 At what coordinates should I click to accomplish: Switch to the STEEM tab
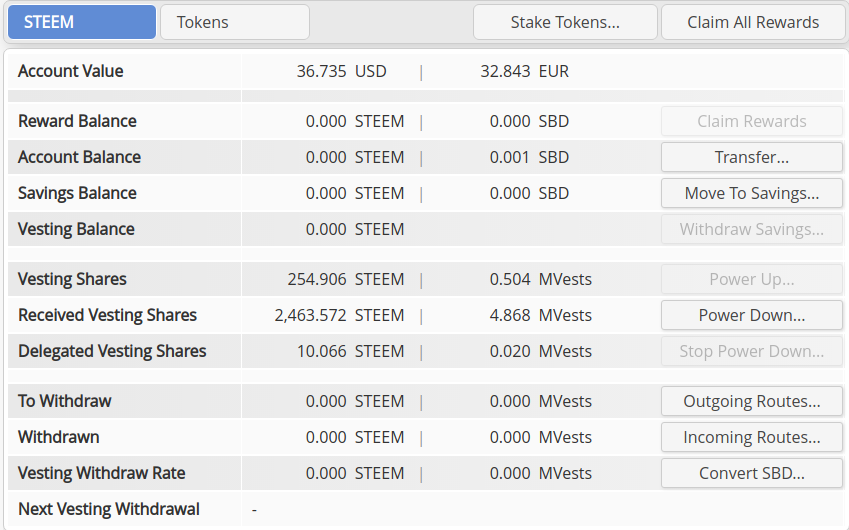82,22
